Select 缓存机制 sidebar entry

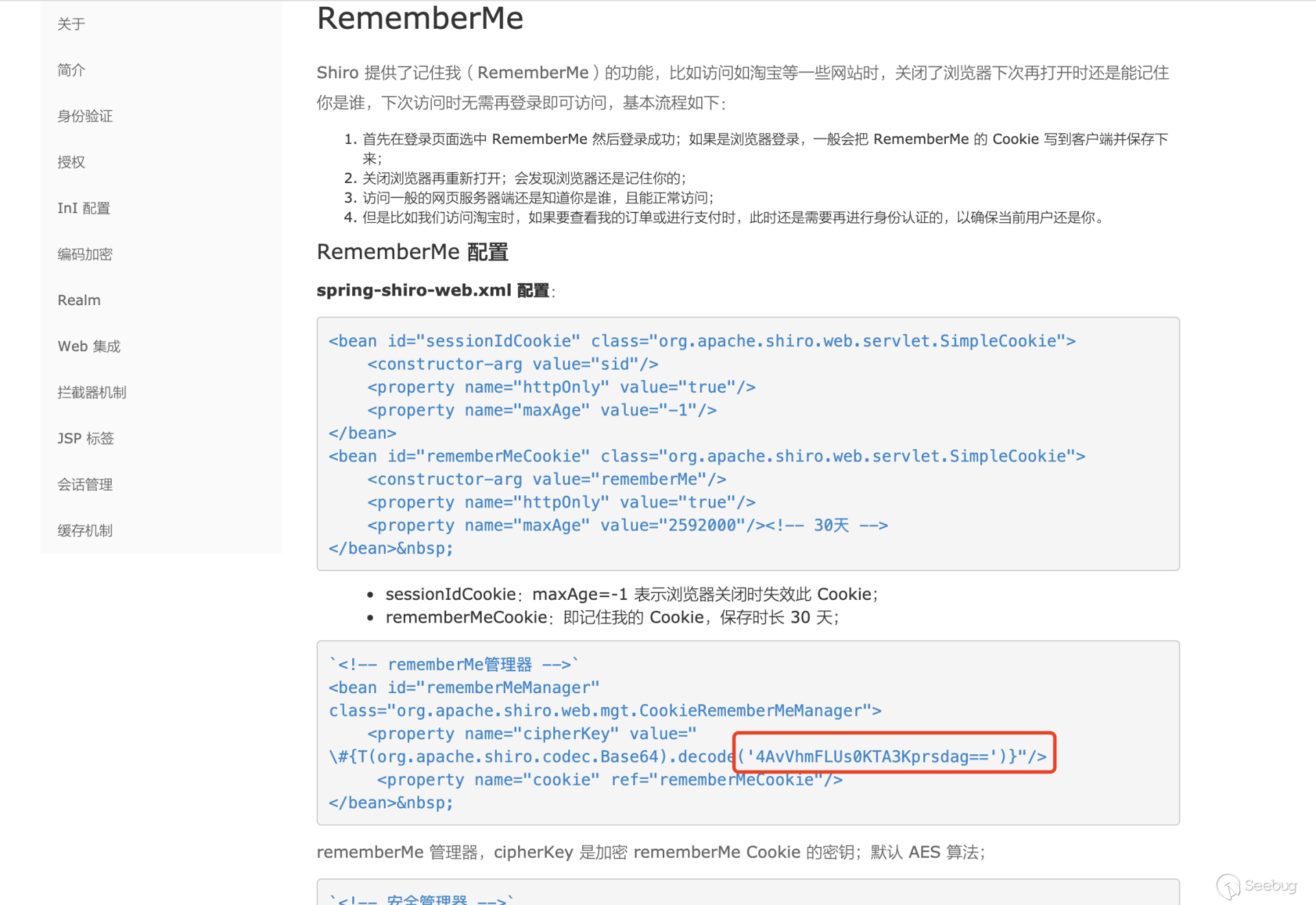(85, 531)
